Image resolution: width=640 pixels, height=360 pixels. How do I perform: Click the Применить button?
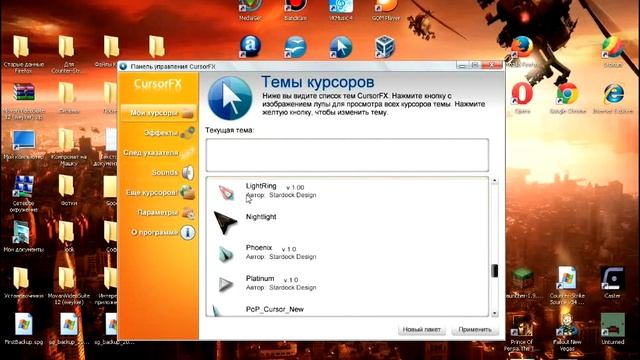475,329
